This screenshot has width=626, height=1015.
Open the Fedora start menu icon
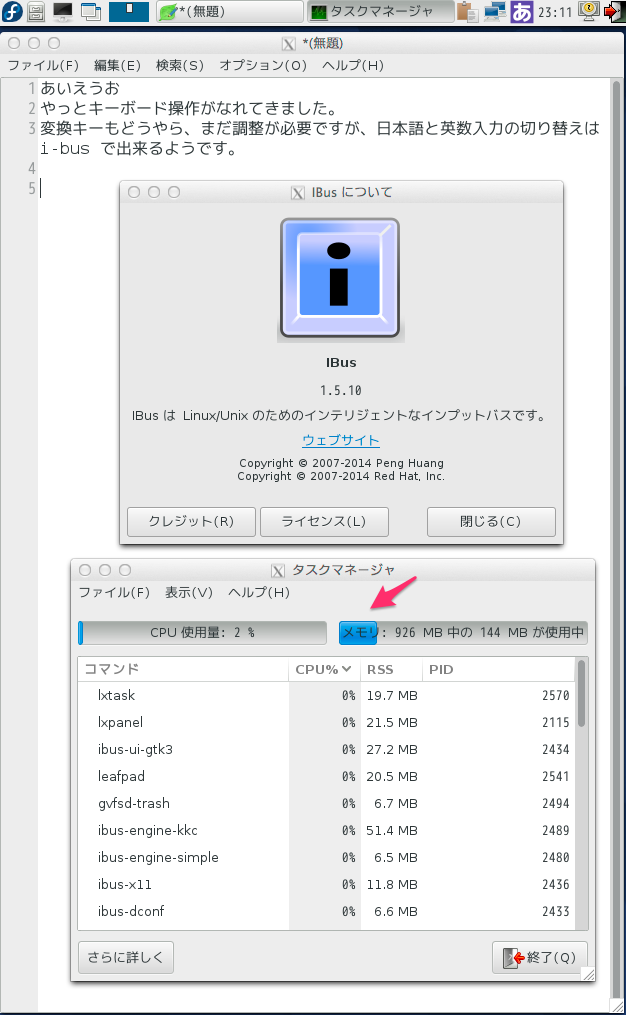12,11
